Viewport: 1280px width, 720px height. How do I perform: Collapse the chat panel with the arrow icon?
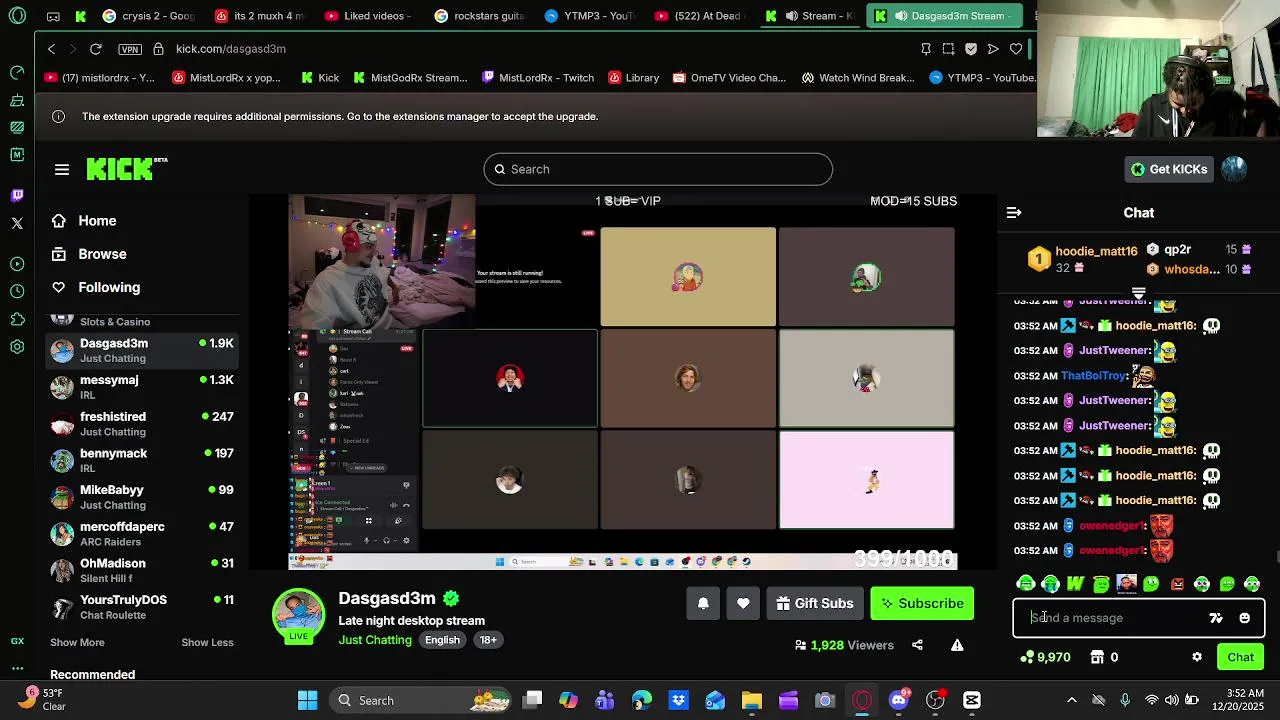tap(1014, 213)
